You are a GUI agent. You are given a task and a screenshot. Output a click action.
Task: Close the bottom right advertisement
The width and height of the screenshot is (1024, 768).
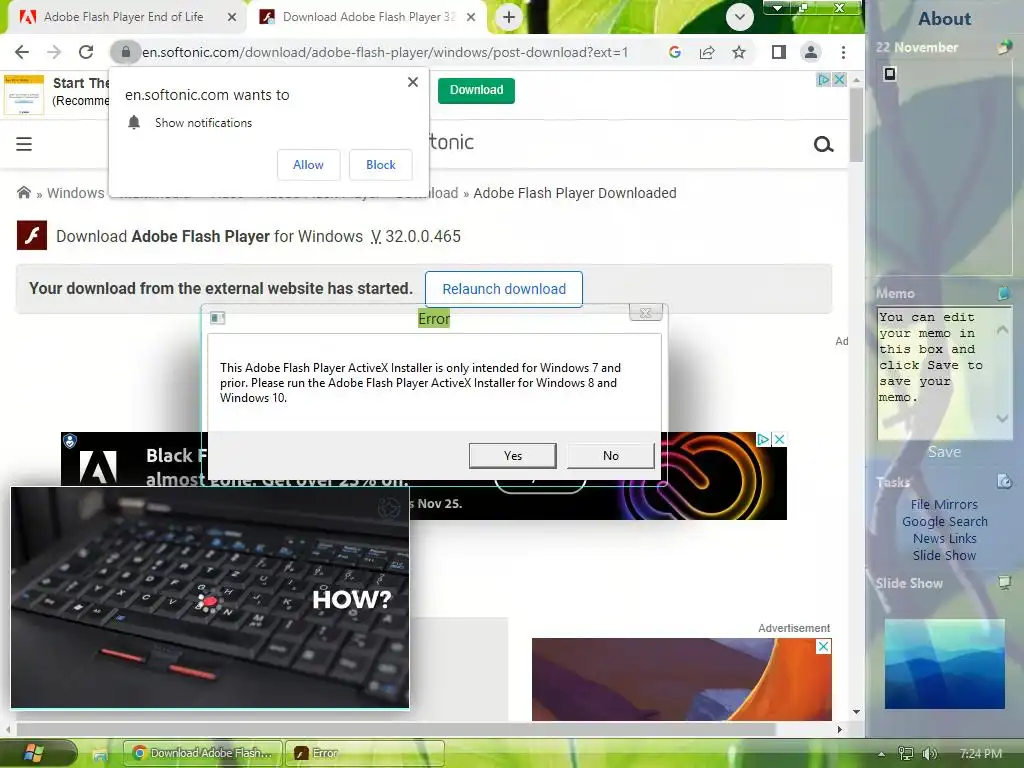824,646
